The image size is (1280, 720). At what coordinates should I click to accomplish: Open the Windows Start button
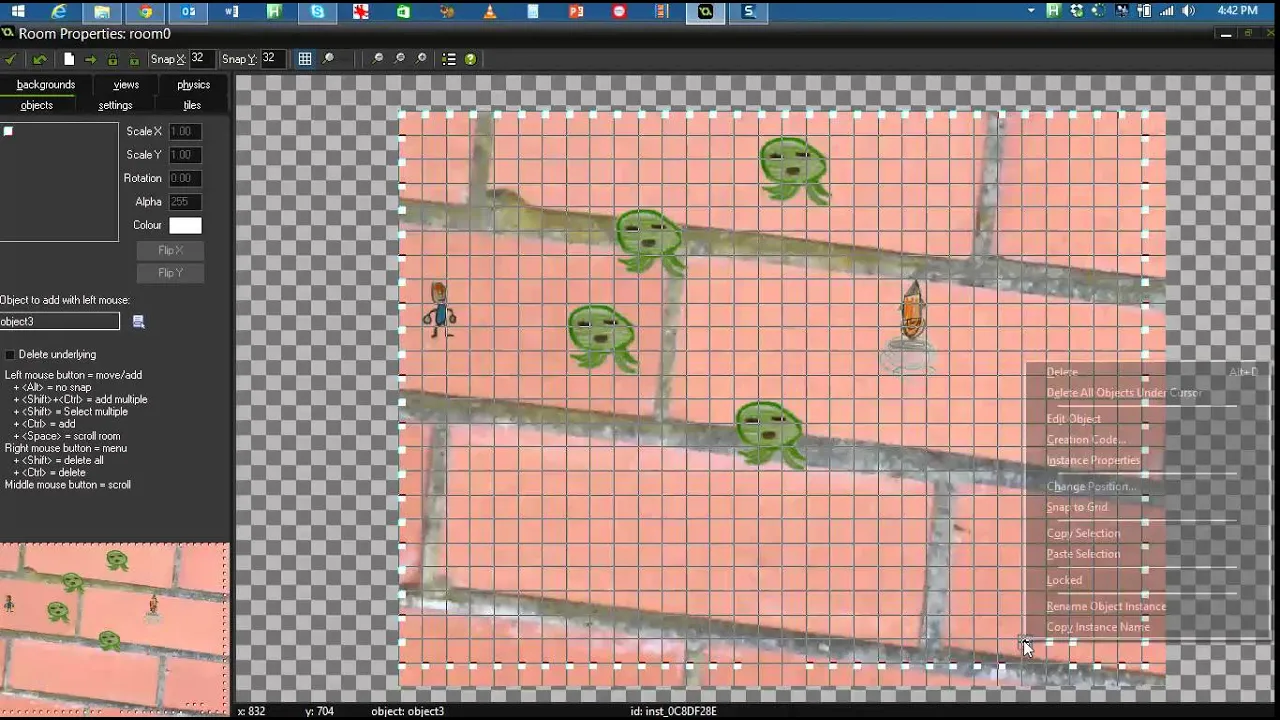point(18,12)
